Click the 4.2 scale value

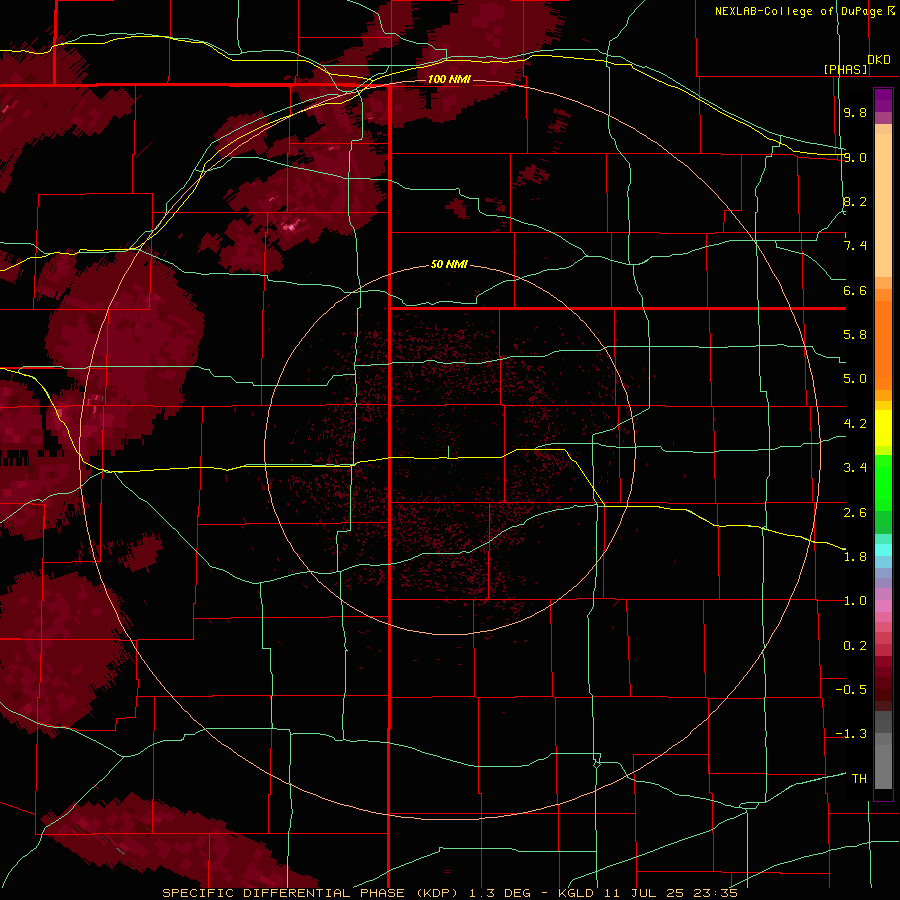(855, 424)
